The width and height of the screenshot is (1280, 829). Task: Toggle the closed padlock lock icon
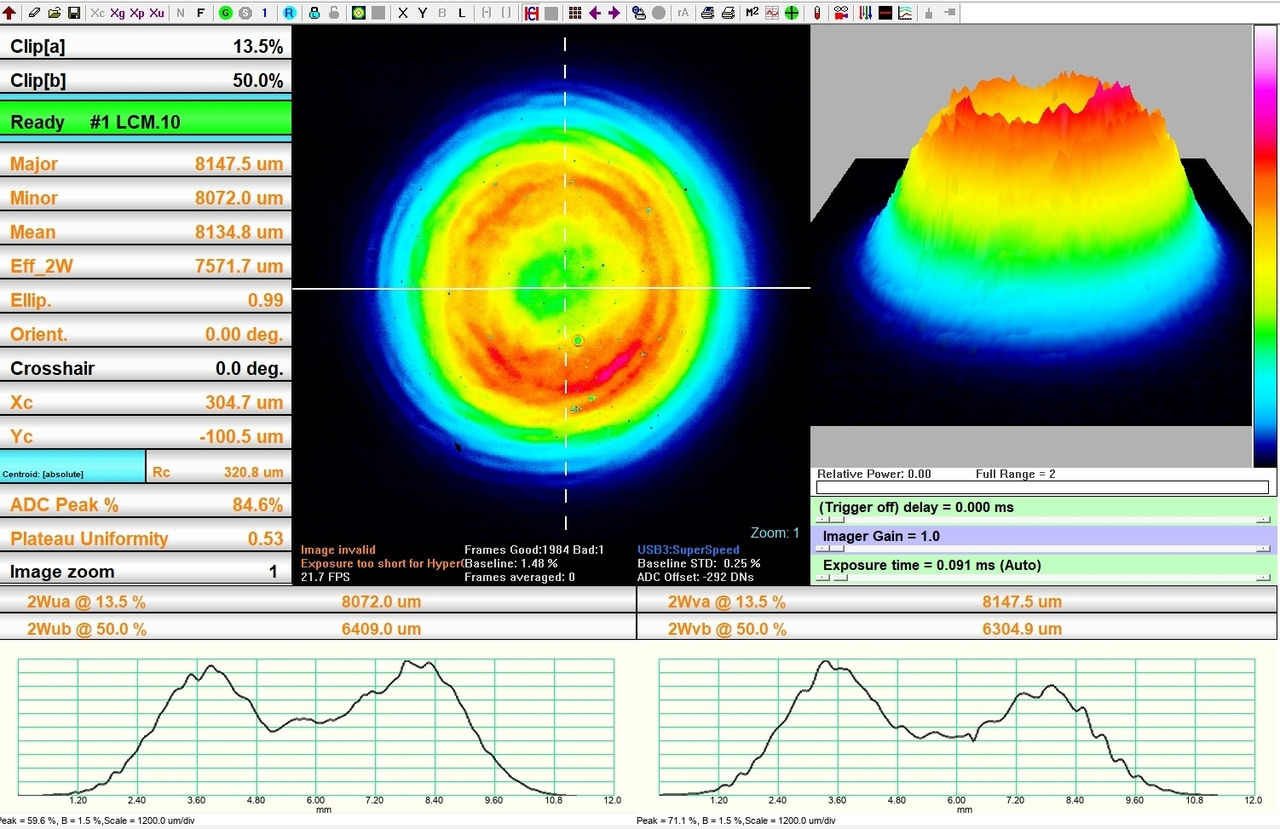click(314, 13)
